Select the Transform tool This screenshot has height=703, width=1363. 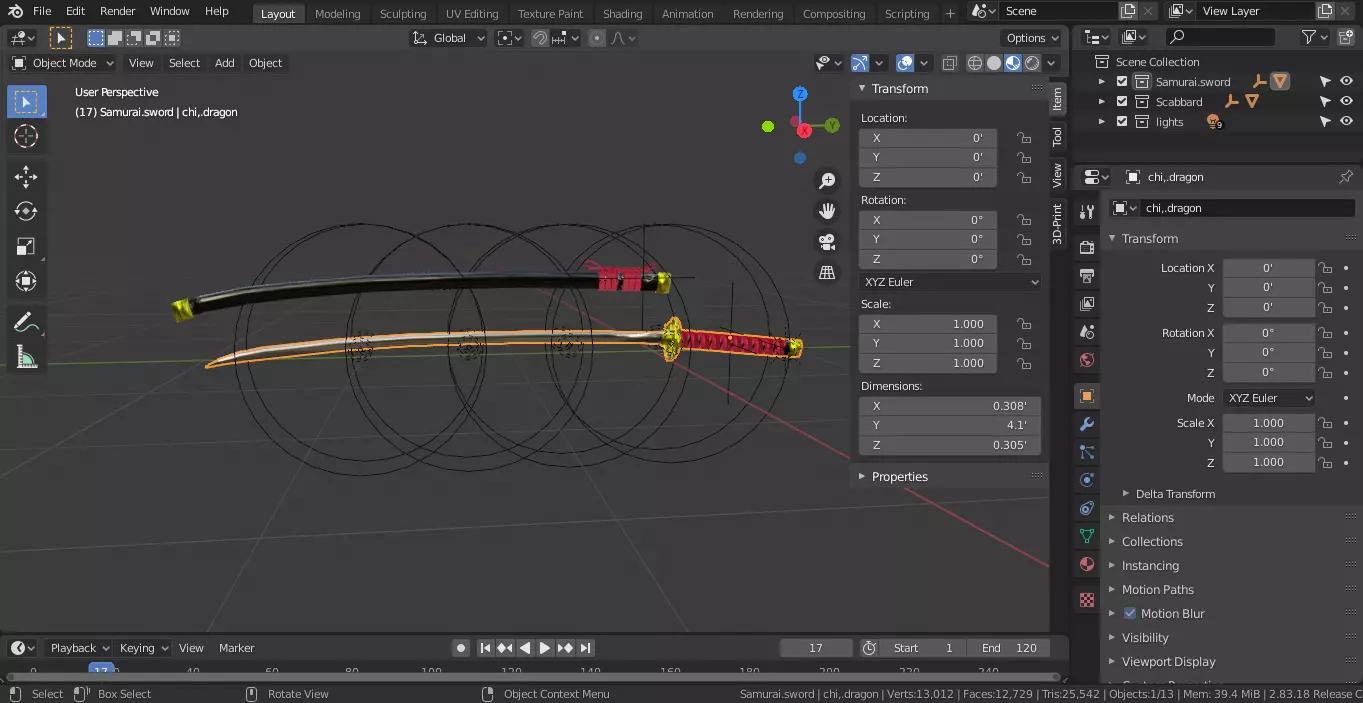pyautogui.click(x=26, y=281)
